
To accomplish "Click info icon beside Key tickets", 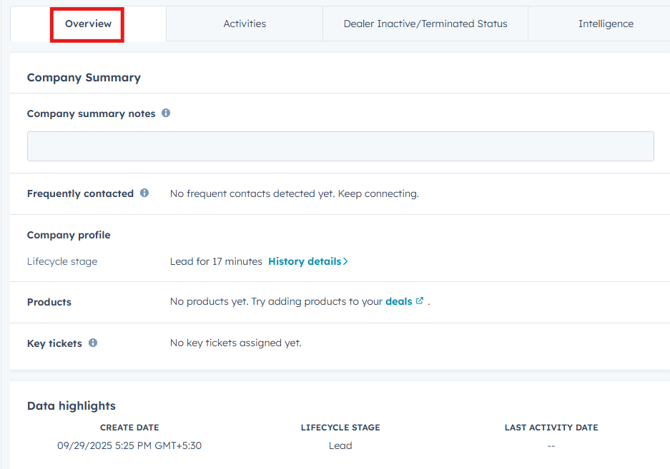I will pyautogui.click(x=93, y=342).
